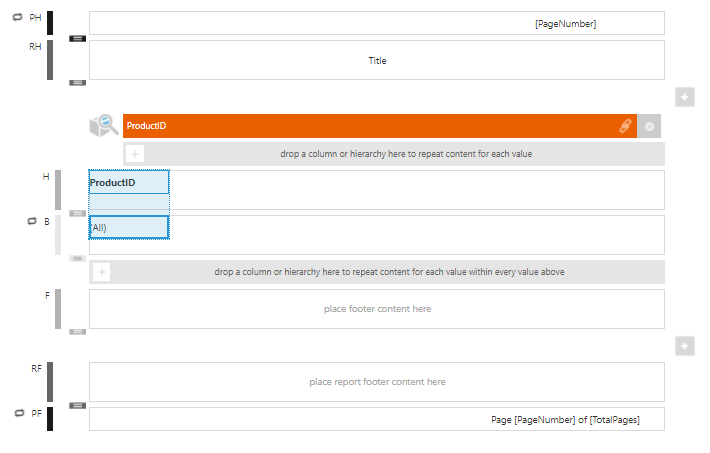Screen dimensions: 710x453
Task: Click the data cube magnifier icon
Action: click(103, 125)
